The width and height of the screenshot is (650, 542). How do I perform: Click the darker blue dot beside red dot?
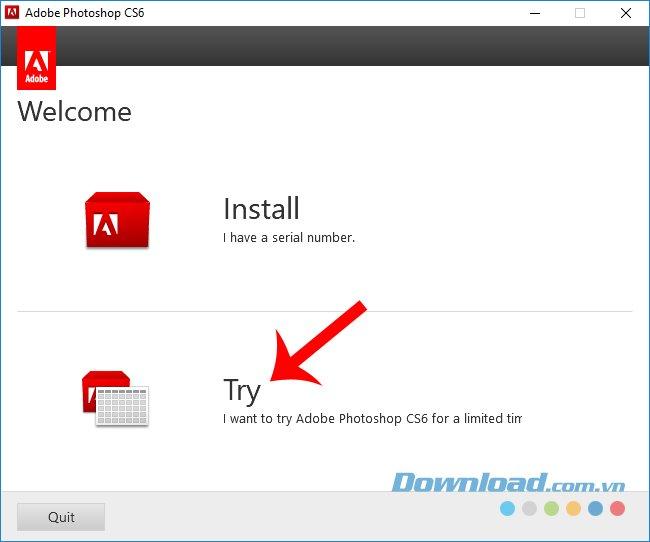[x=595, y=509]
